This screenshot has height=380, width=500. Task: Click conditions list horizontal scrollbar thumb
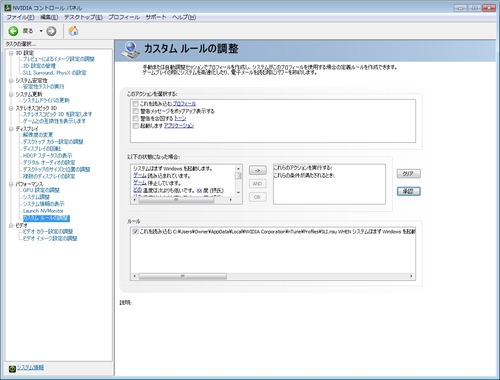point(176,200)
